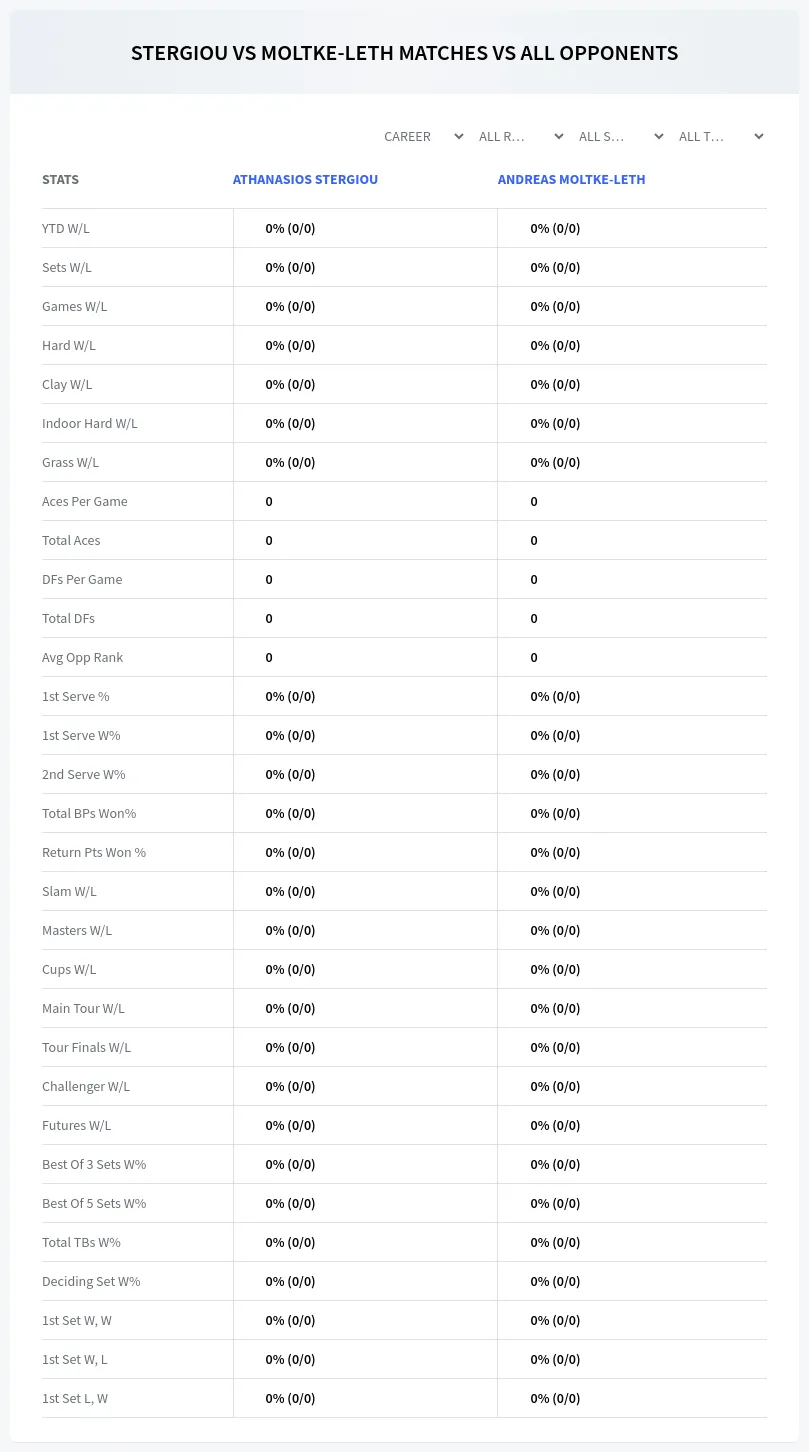Click the STATS column header
This screenshot has height=1452, width=809.
[60, 180]
